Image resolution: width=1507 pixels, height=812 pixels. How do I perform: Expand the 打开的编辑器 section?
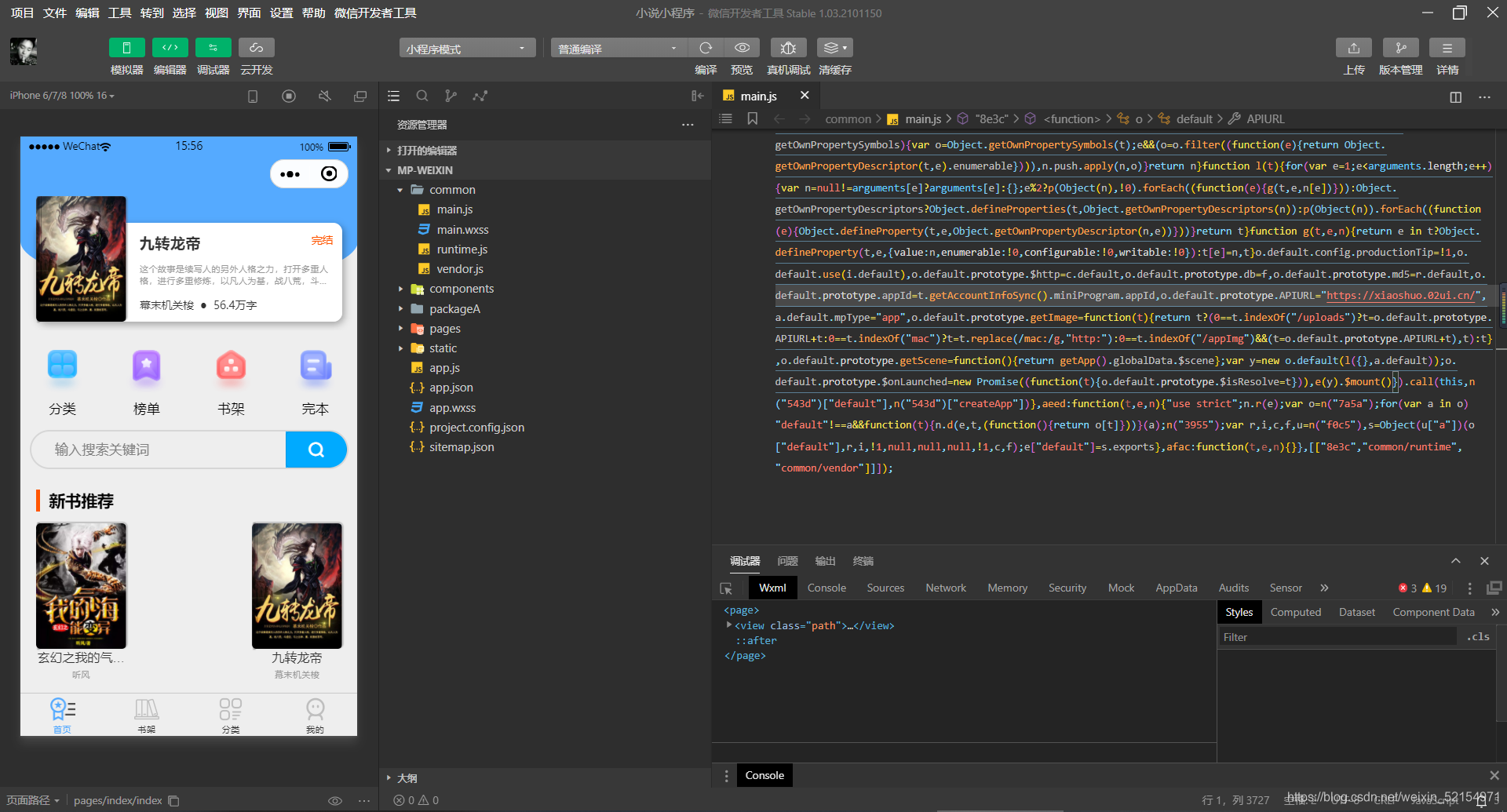(x=426, y=150)
